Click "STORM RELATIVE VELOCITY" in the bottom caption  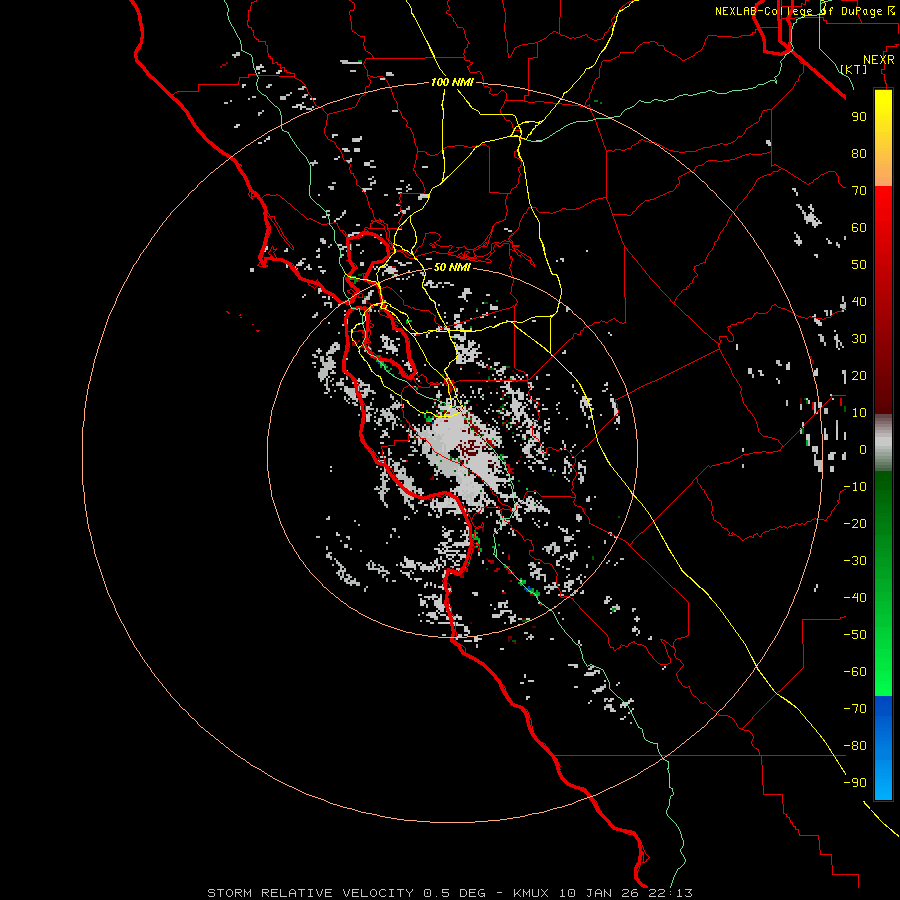310,893
